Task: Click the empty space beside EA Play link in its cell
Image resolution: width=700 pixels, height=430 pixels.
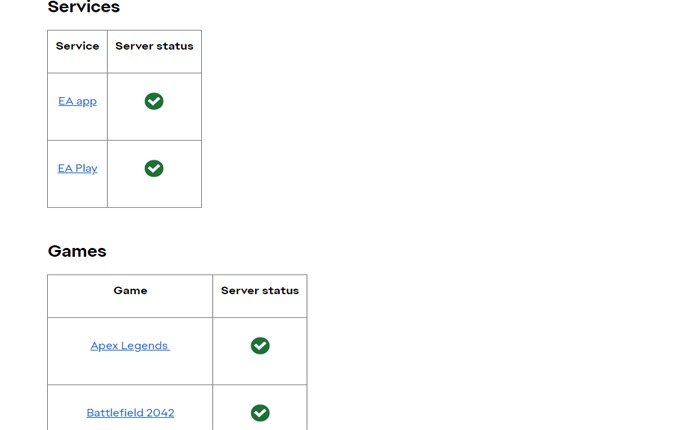Action: point(77,190)
